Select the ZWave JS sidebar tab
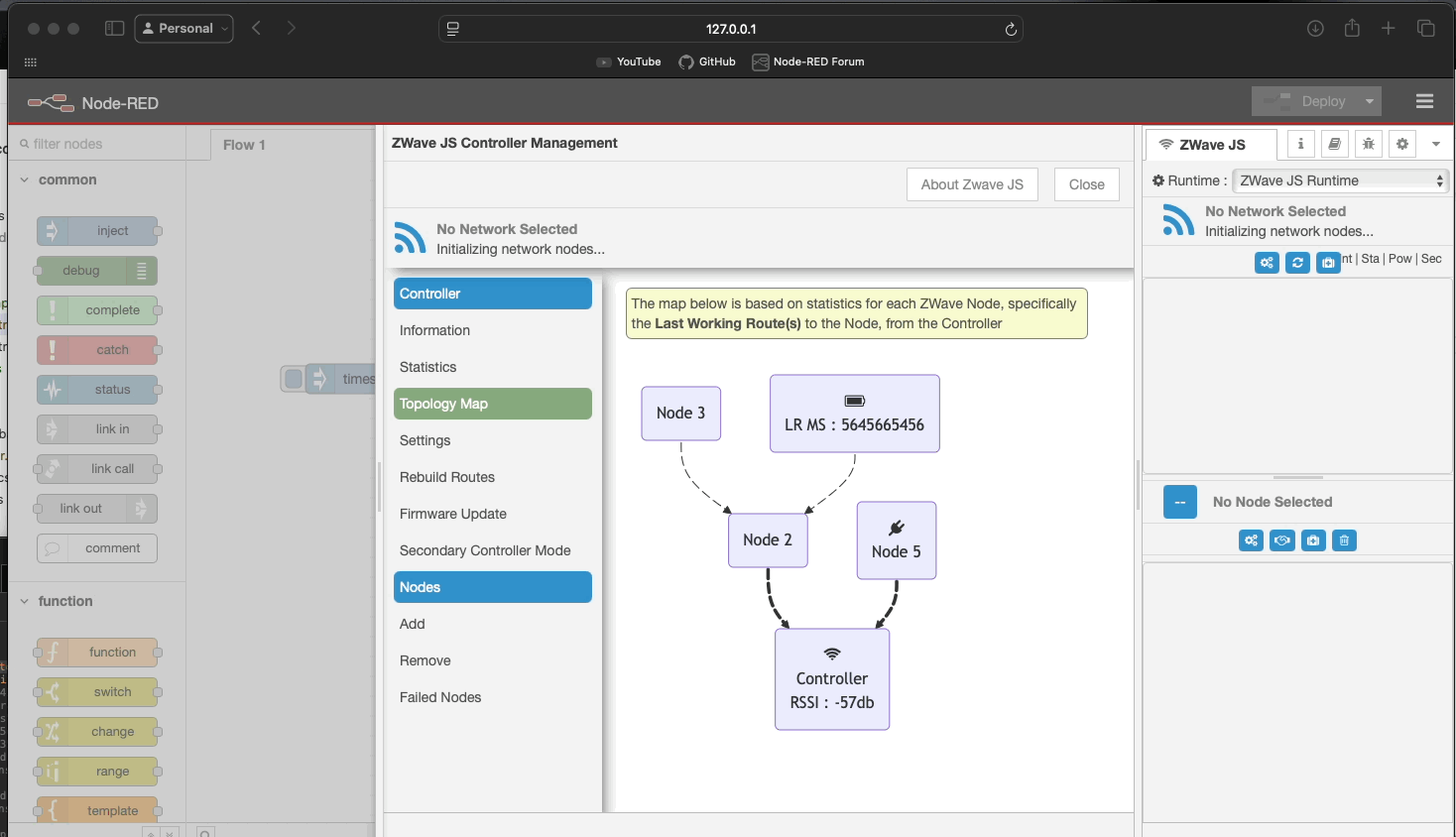The height and width of the screenshot is (837, 1456). point(1211,145)
